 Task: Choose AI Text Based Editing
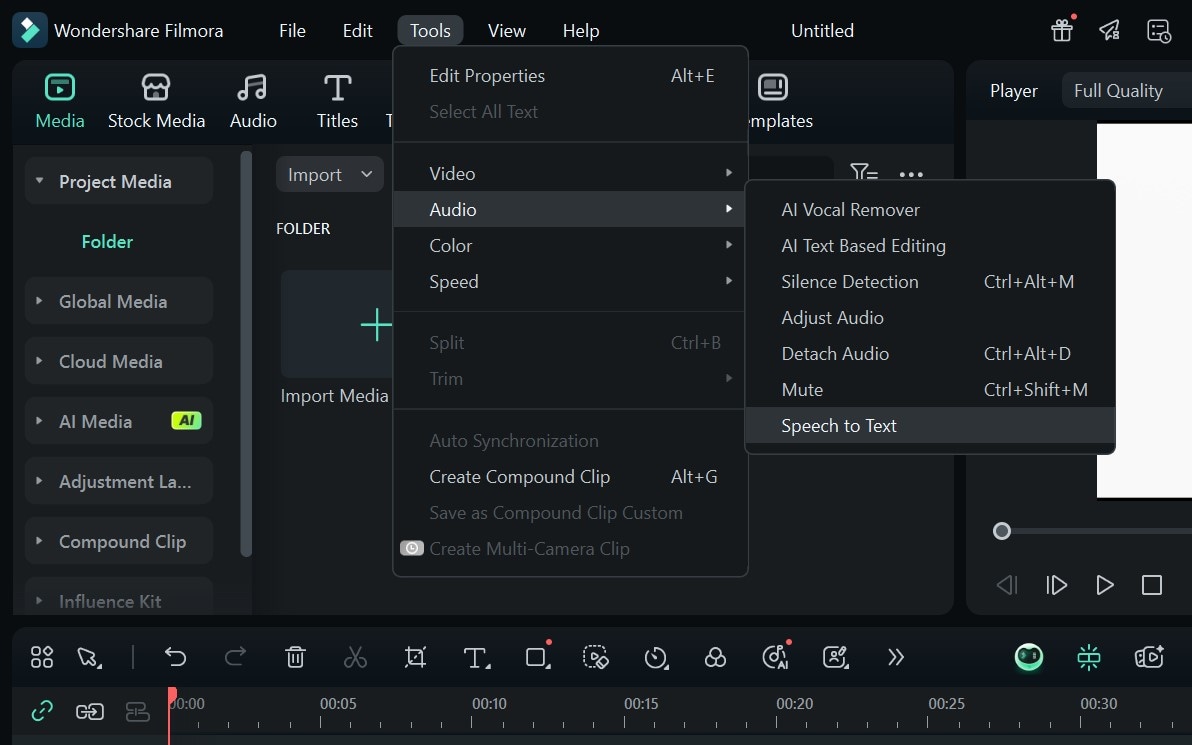pos(930,246)
